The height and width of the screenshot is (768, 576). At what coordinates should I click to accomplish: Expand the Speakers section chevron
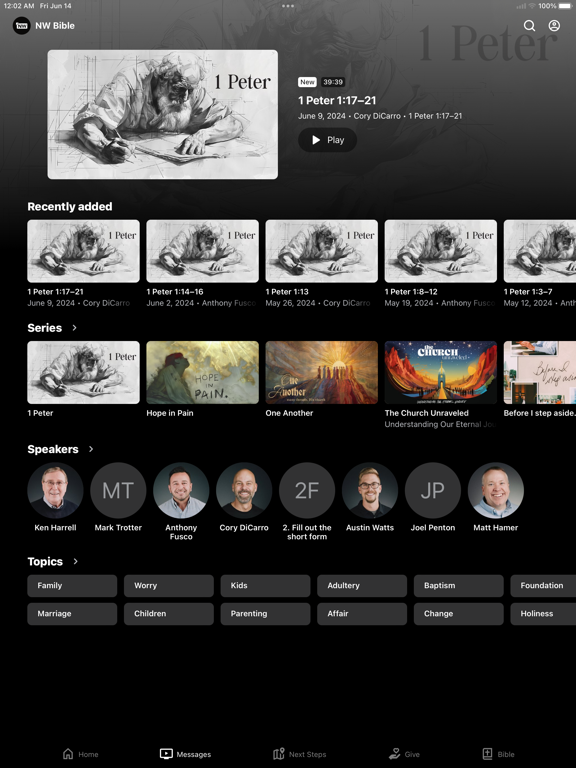(91, 449)
